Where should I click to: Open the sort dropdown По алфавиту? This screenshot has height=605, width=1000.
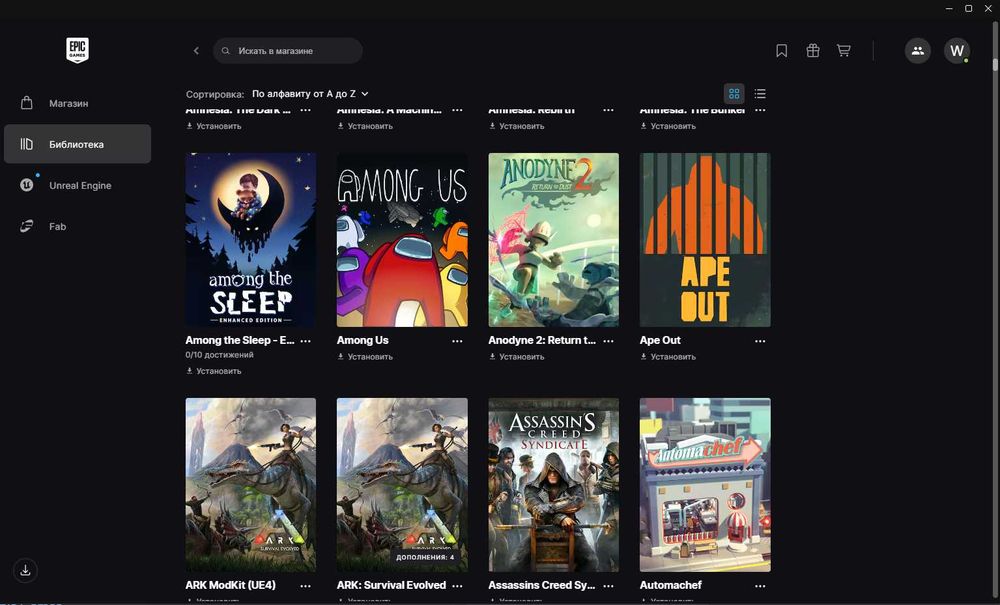click(310, 94)
